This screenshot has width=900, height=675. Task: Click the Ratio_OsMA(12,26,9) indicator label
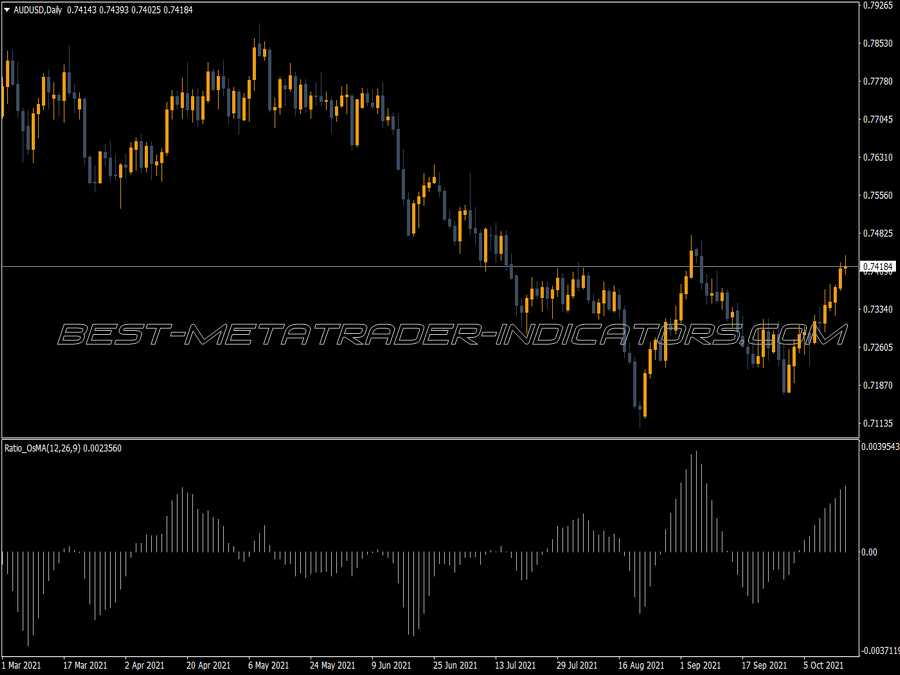coord(42,448)
